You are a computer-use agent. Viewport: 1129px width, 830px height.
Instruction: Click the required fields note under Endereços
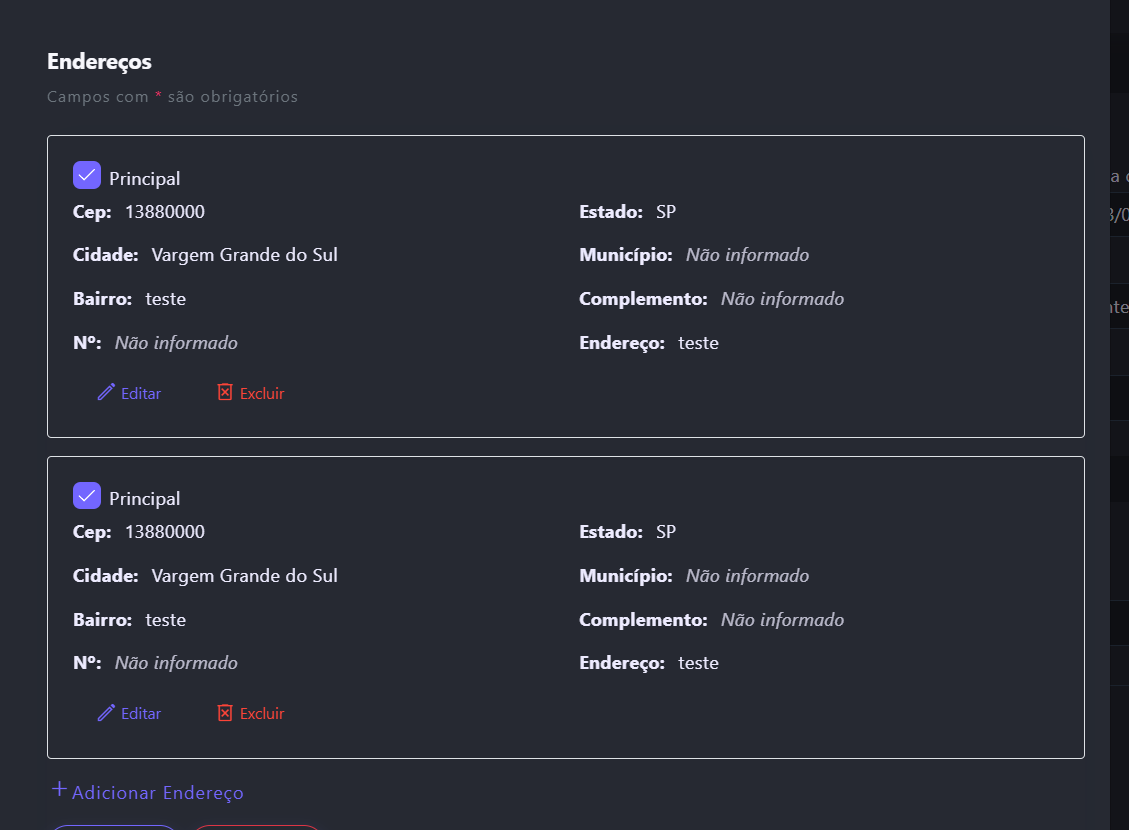pos(172,97)
